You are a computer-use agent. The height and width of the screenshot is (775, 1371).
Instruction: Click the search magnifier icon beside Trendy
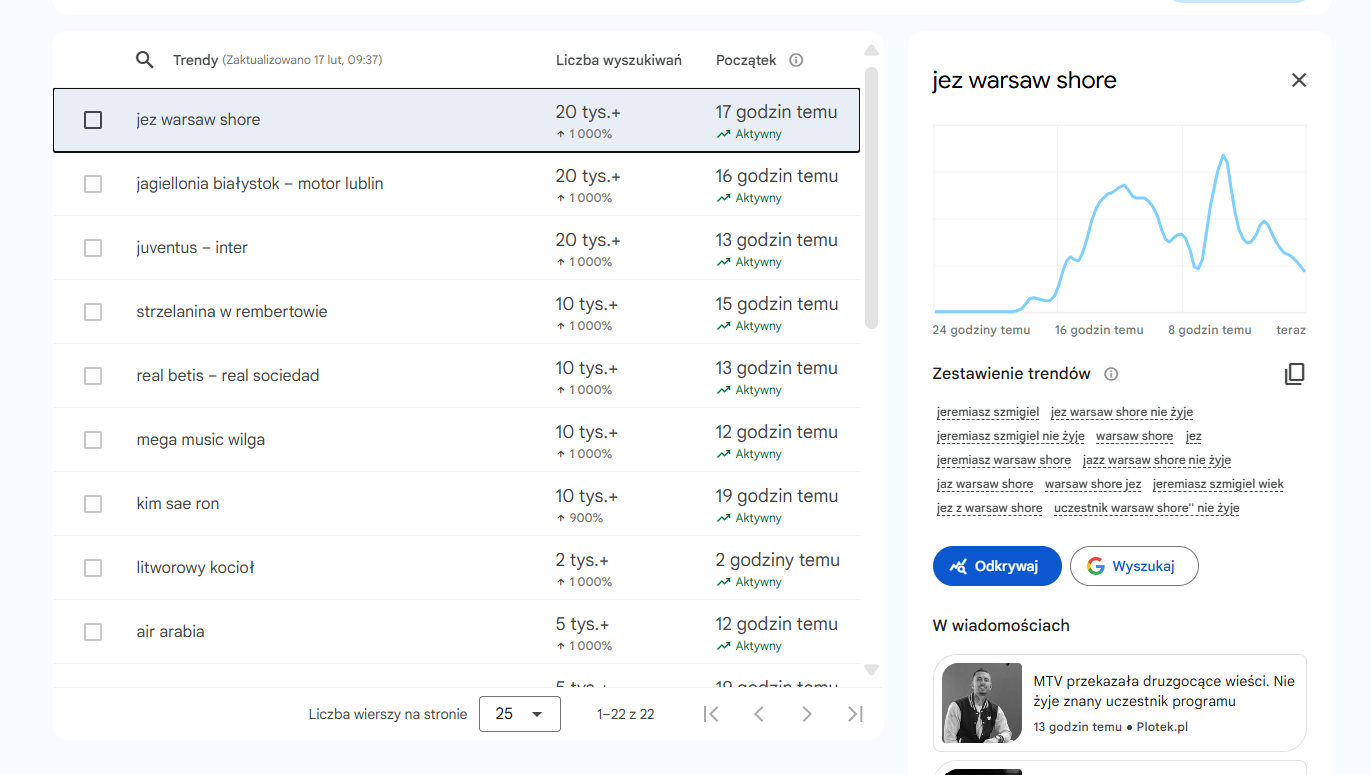point(145,60)
